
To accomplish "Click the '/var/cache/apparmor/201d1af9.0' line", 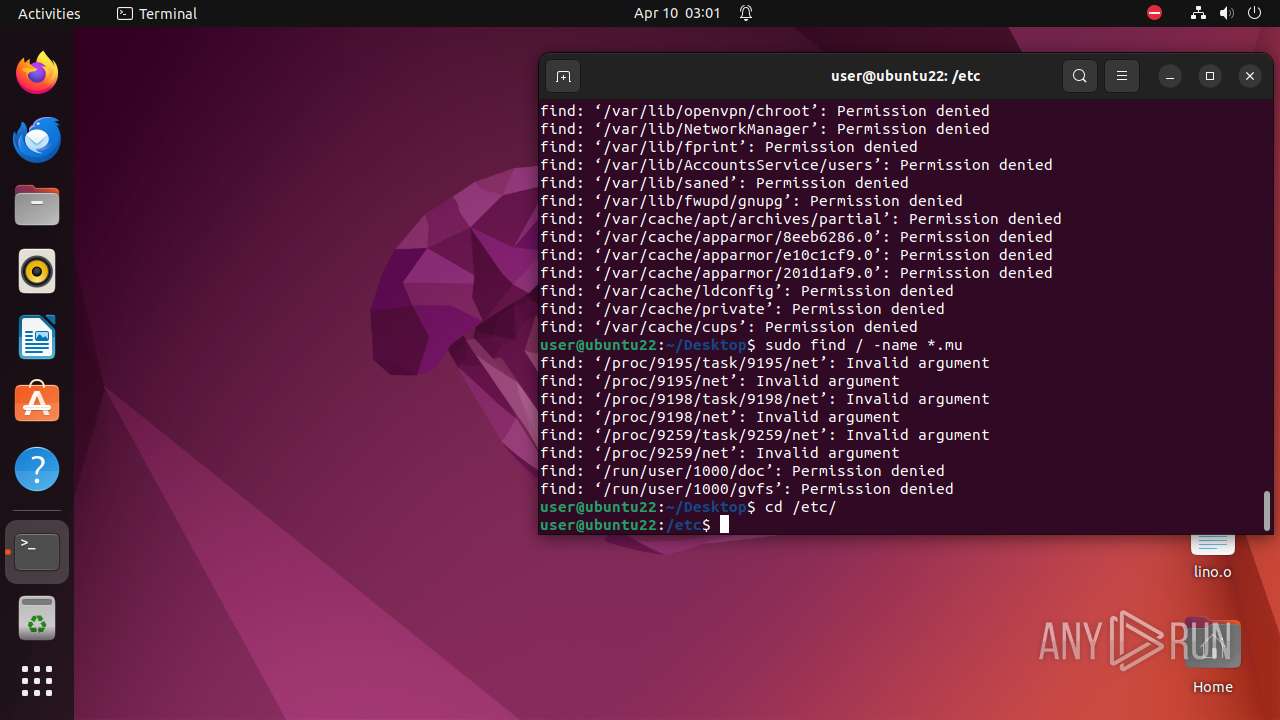I will tap(796, 273).
